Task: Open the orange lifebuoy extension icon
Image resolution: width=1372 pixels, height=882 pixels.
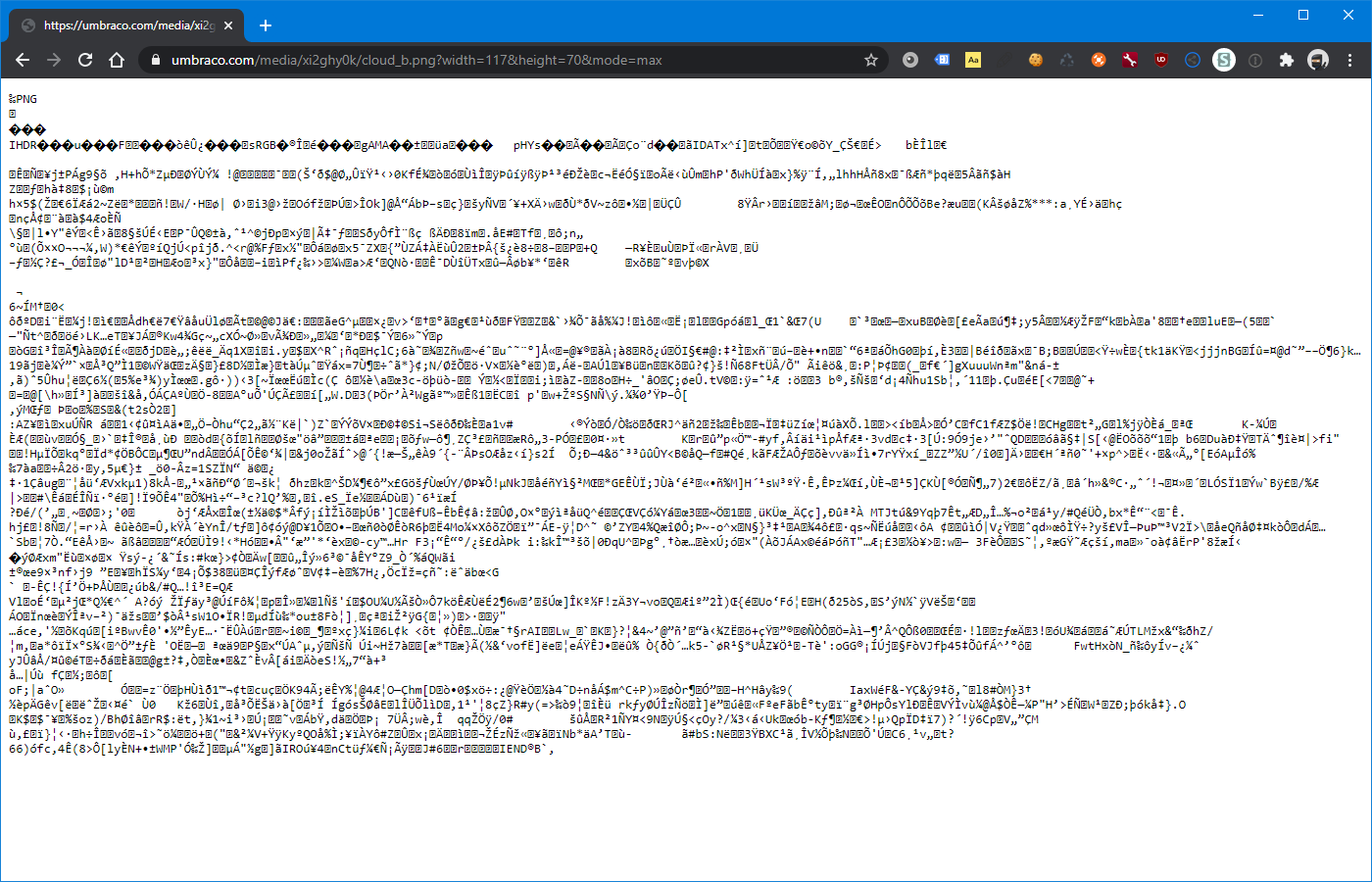Action: coord(1099,60)
